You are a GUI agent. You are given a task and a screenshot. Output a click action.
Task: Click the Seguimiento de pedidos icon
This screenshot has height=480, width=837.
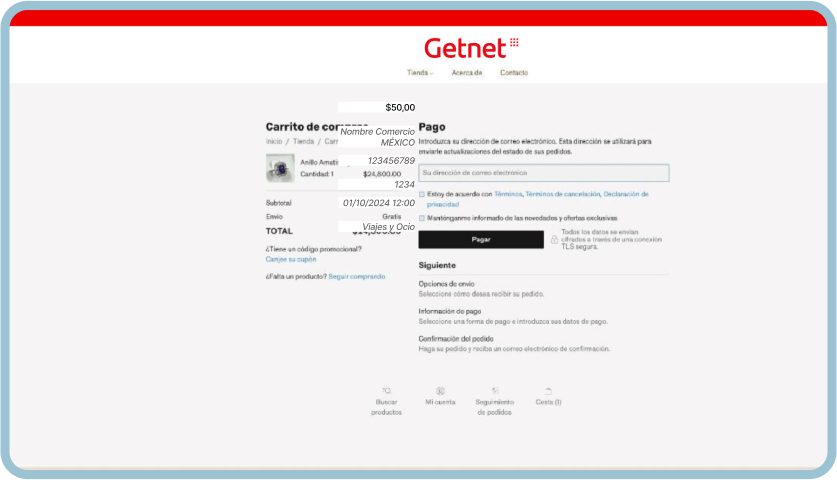(494, 391)
